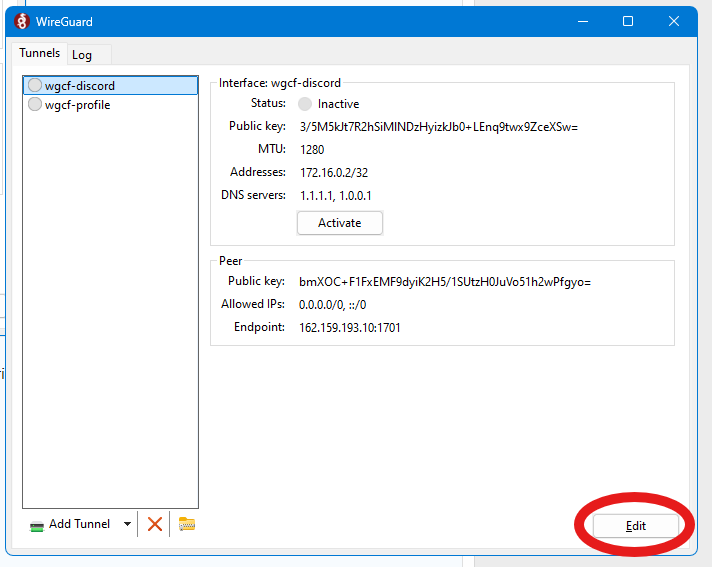
Task: Click the grey Inactive status indicator
Action: click(x=305, y=104)
